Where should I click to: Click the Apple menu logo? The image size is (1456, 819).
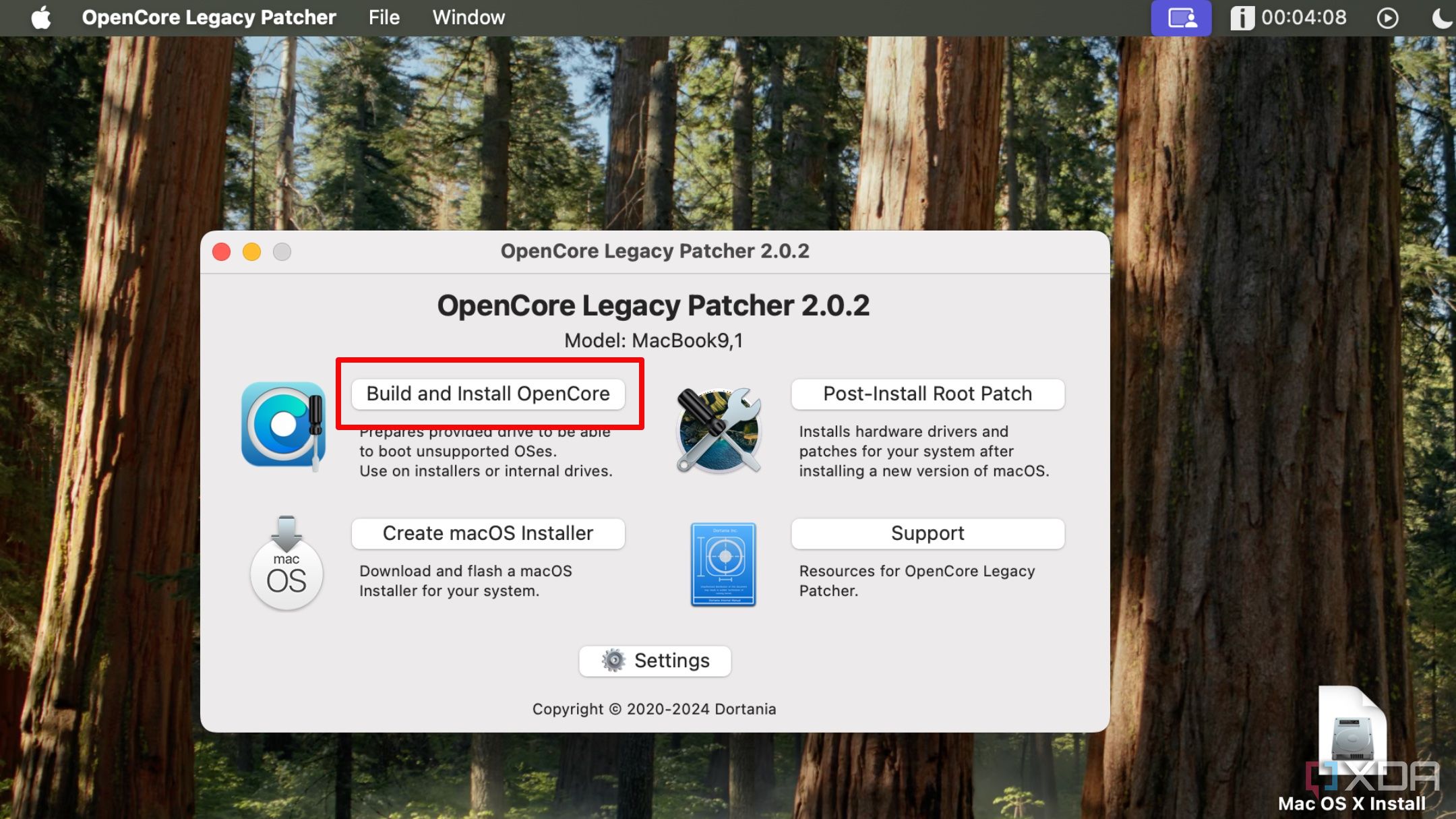[41, 18]
